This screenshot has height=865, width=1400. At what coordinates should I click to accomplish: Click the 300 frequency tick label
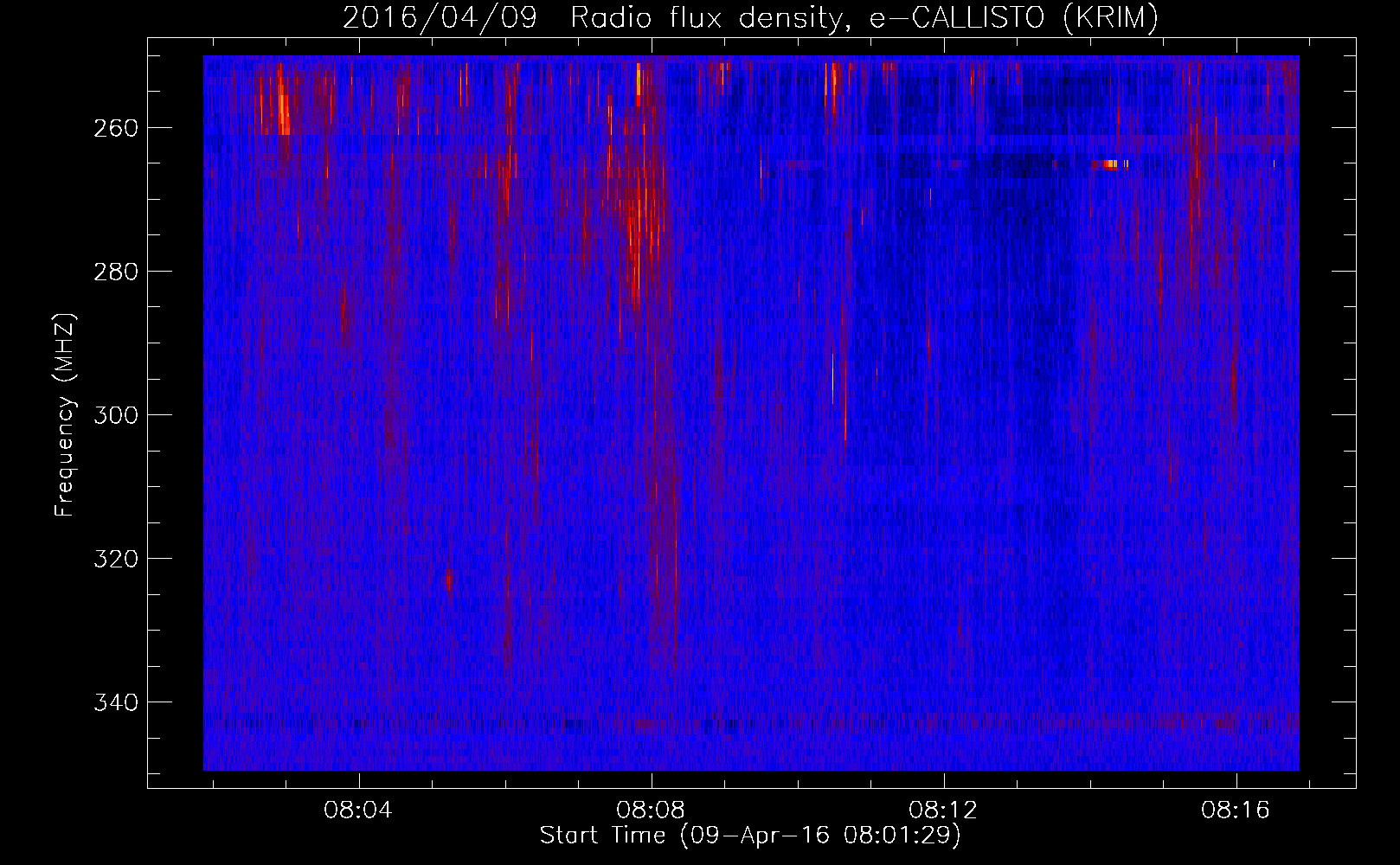(x=115, y=415)
